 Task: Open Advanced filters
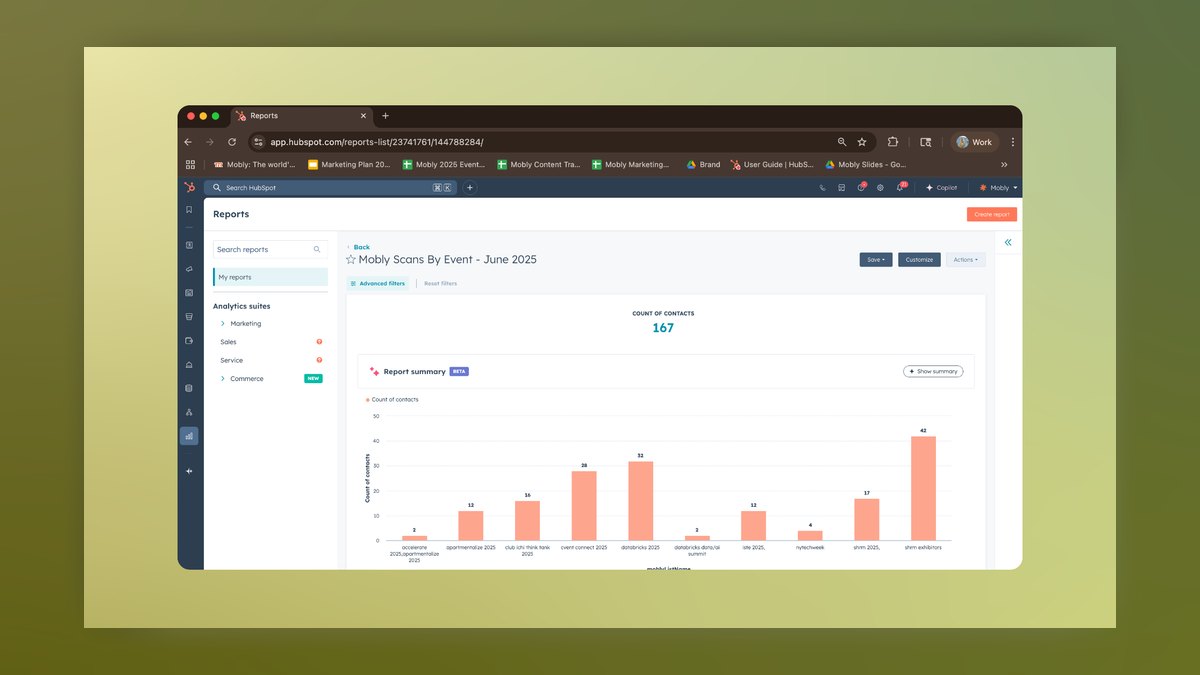pos(378,283)
